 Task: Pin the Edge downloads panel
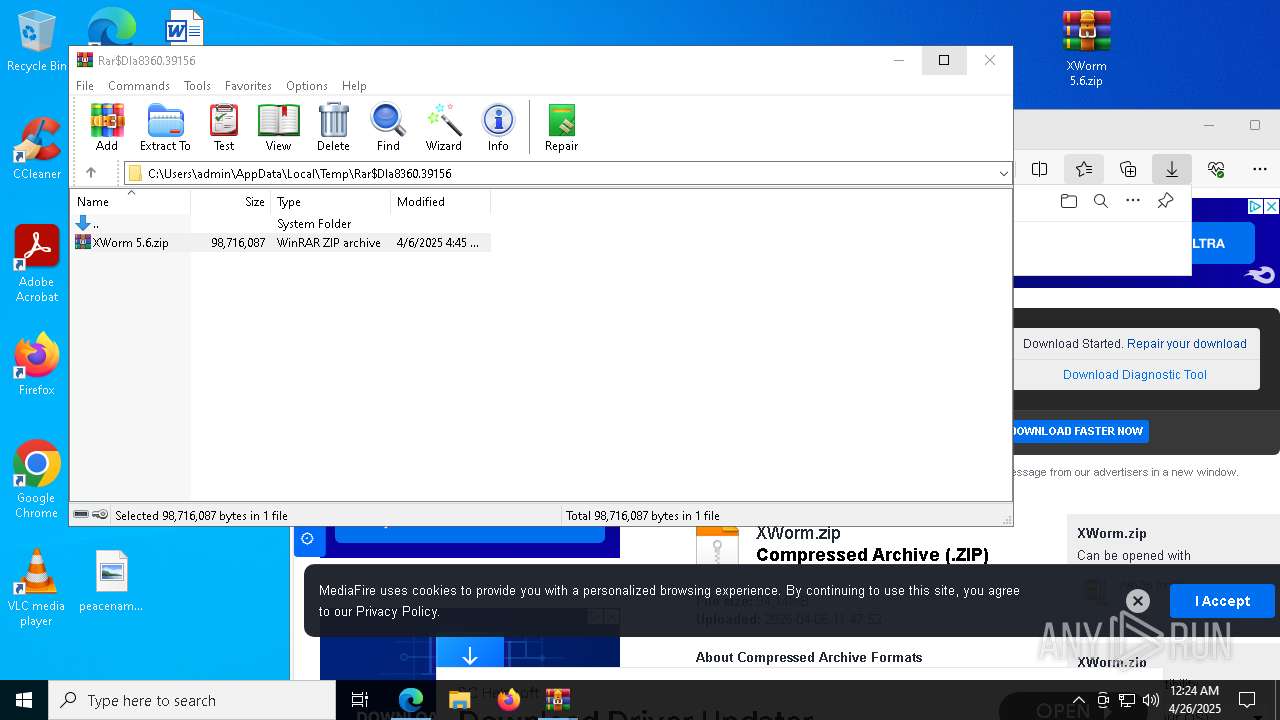(1165, 201)
